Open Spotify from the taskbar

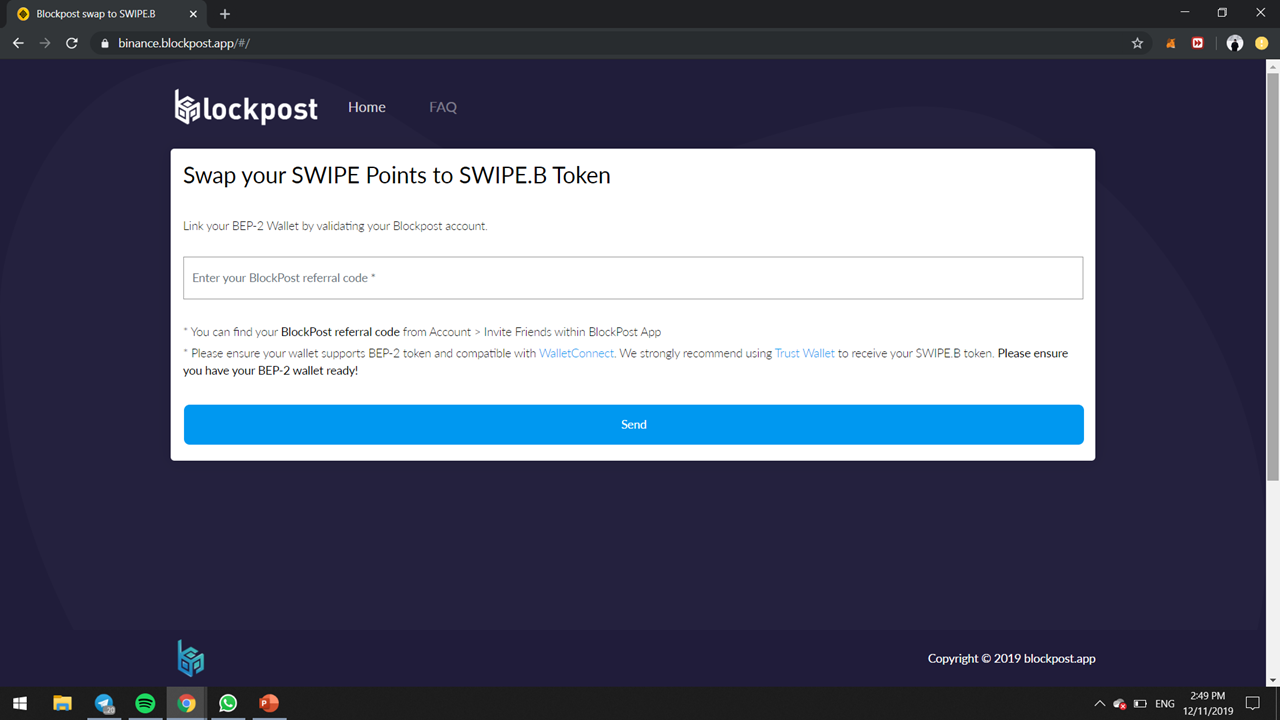point(145,704)
